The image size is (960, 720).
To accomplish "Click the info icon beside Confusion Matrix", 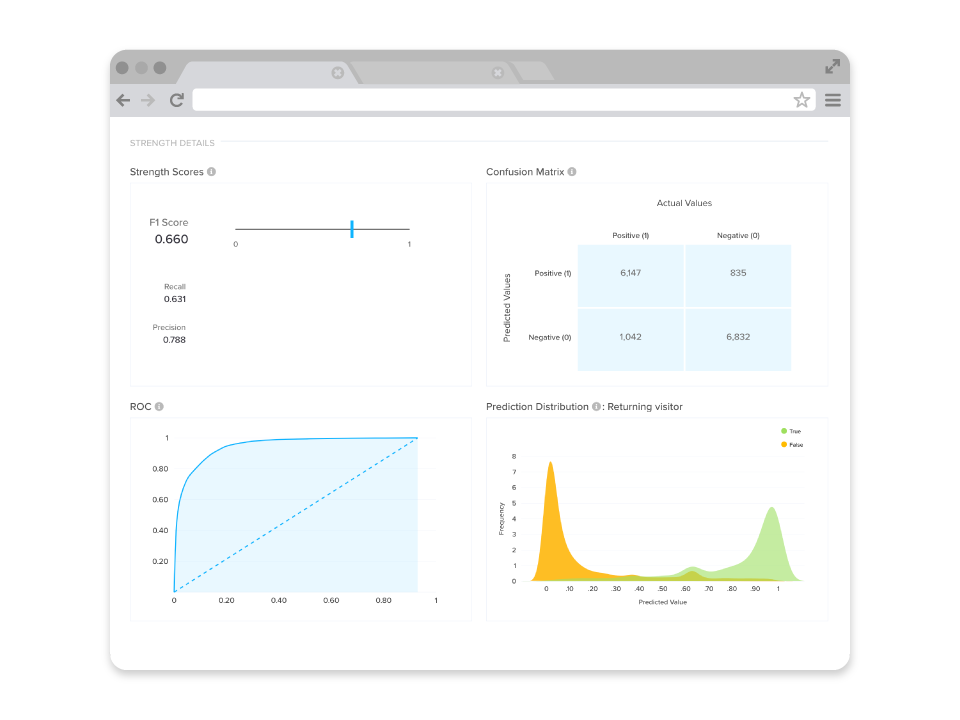I will tap(572, 172).
